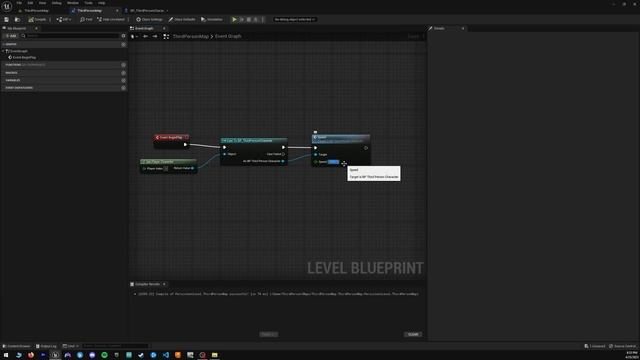Viewport: 640px width, 360px height.
Task: Add a new event dispatcher with plus icon
Action: tap(123, 88)
